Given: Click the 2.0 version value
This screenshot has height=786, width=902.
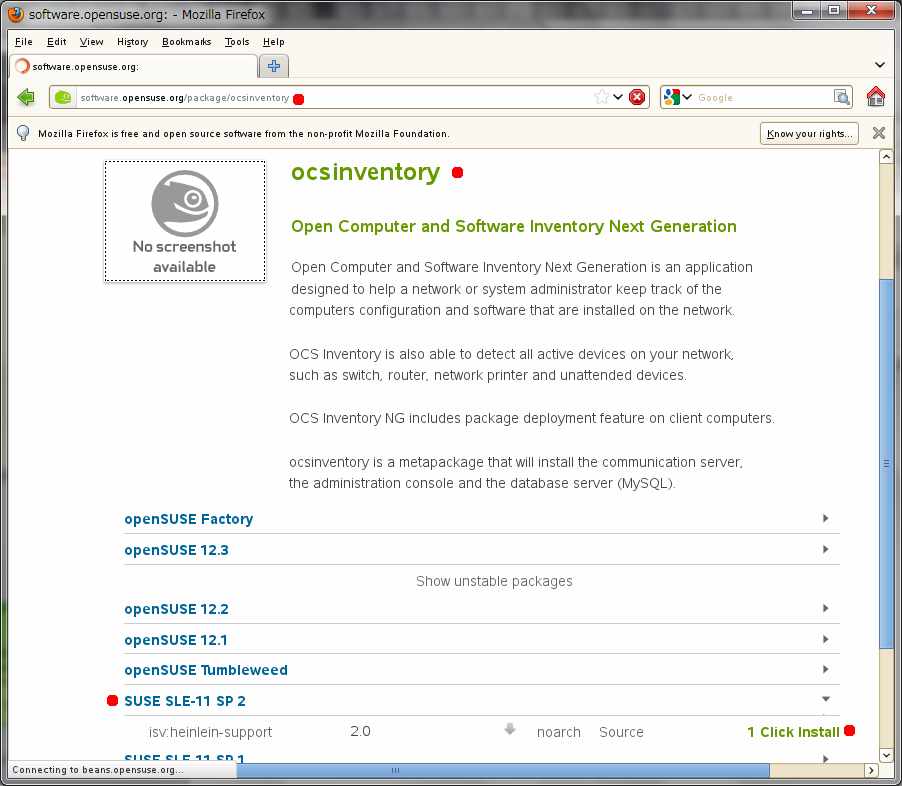Looking at the screenshot, I should coord(360,731).
